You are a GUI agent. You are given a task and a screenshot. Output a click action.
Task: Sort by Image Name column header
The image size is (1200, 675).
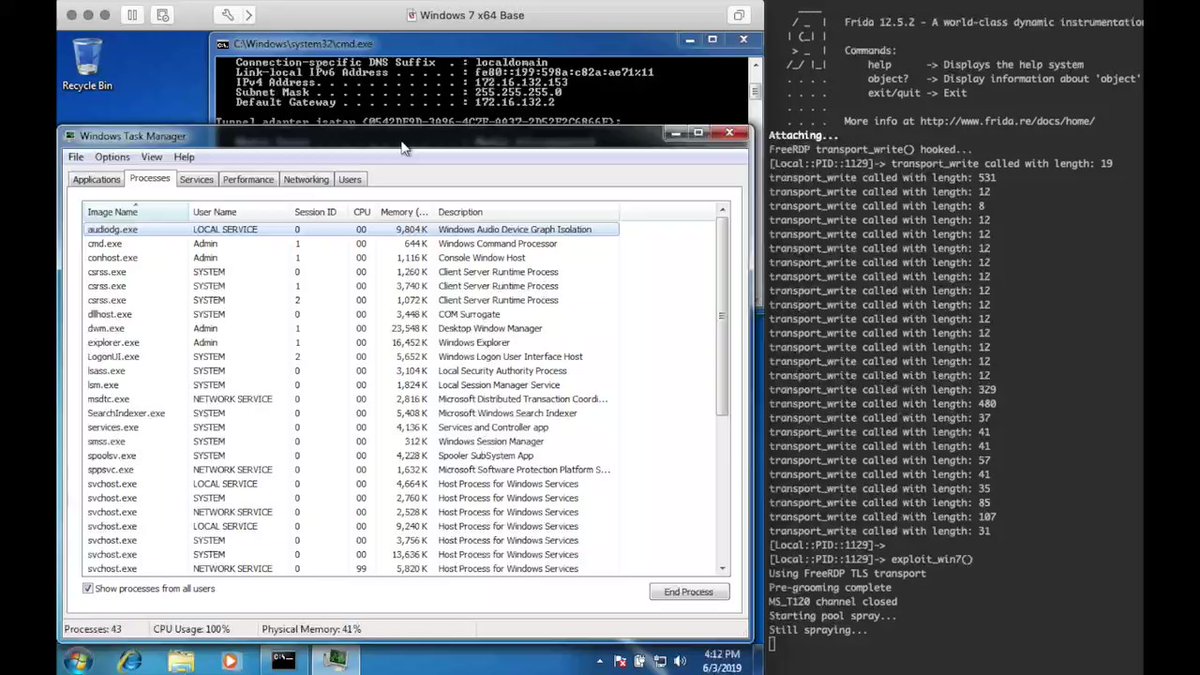tap(135, 212)
